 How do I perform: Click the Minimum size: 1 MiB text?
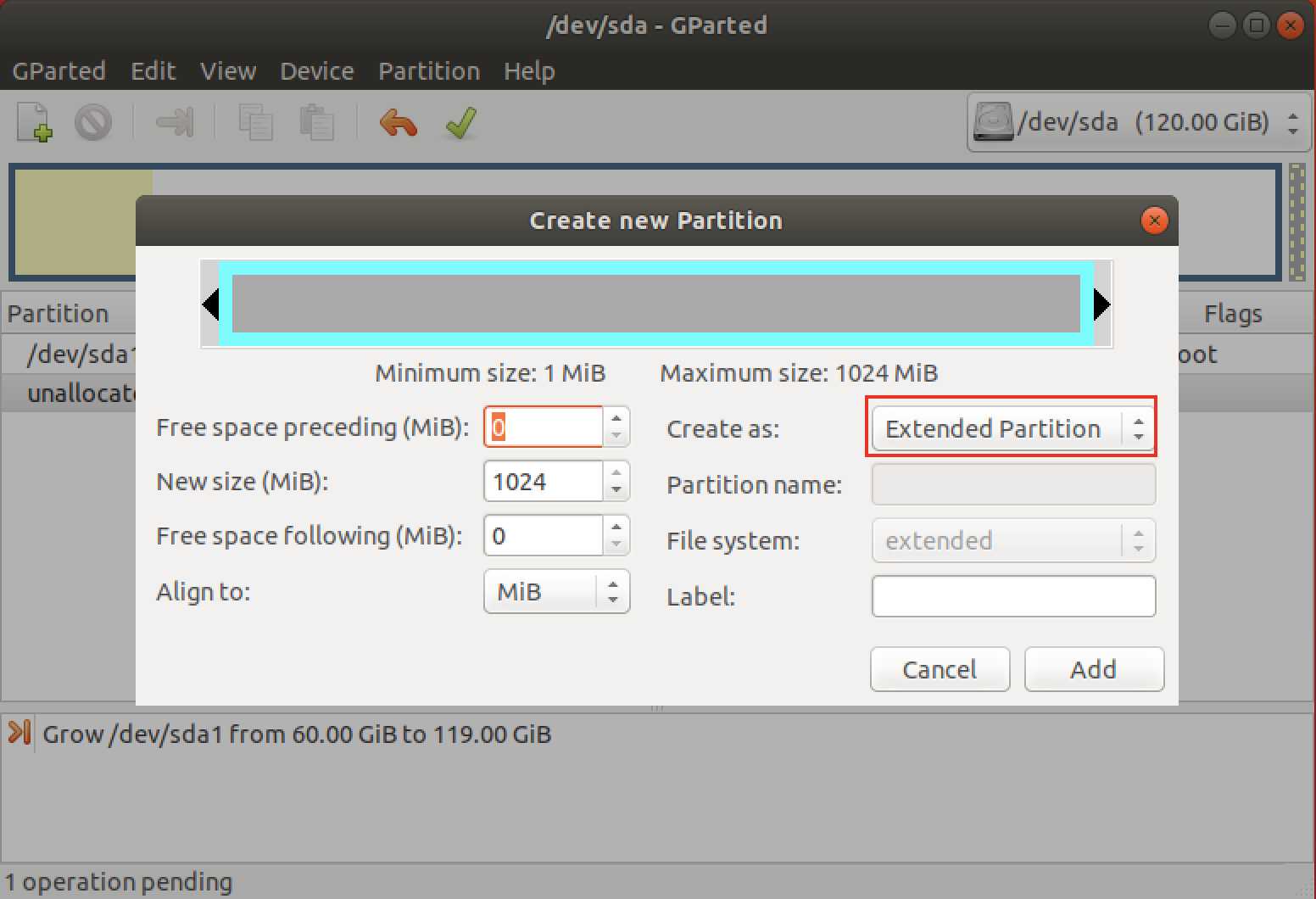pos(490,373)
